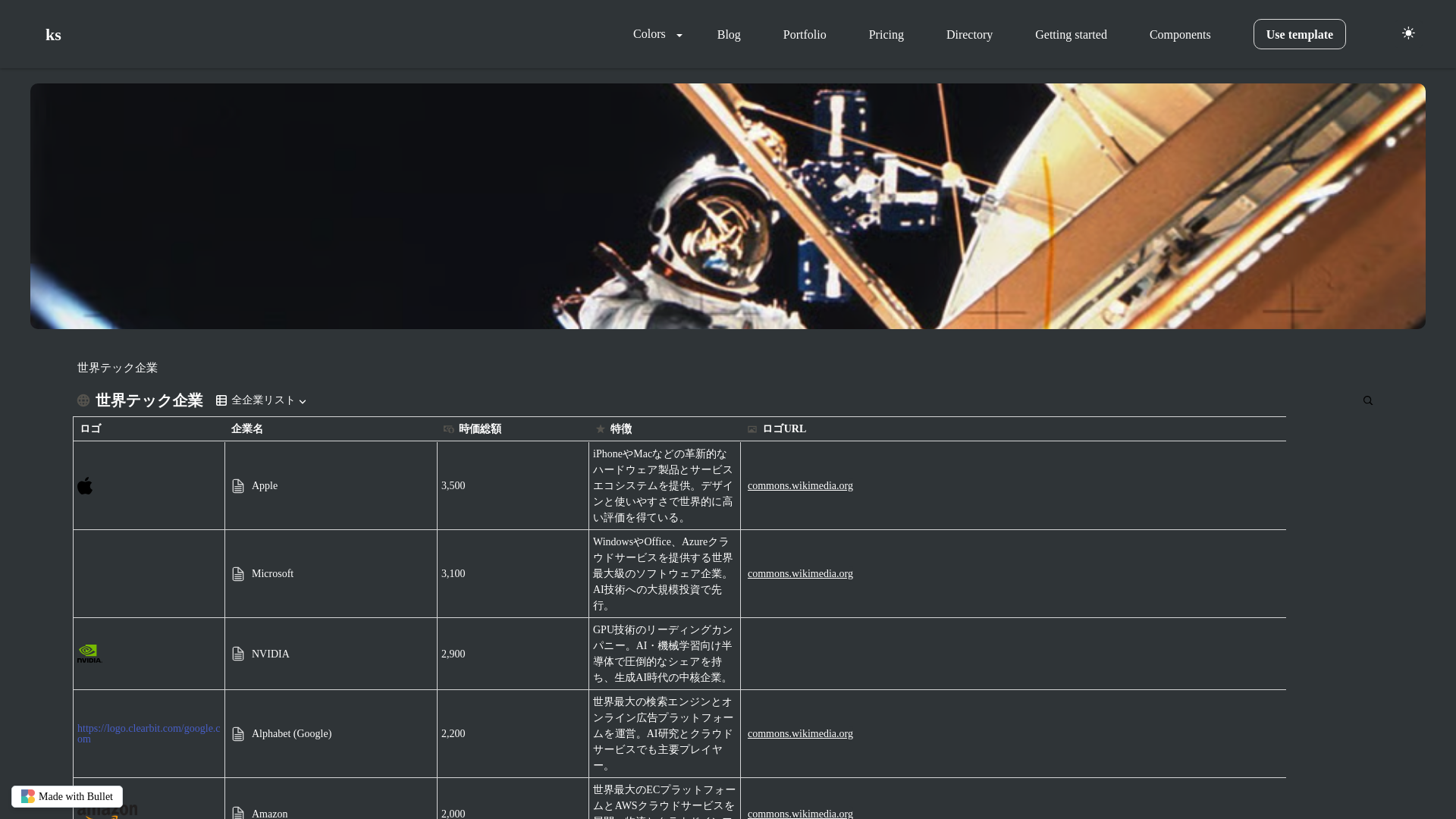The height and width of the screenshot is (819, 1456).
Task: Click the ks site logo
Action: pyautogui.click(x=53, y=35)
